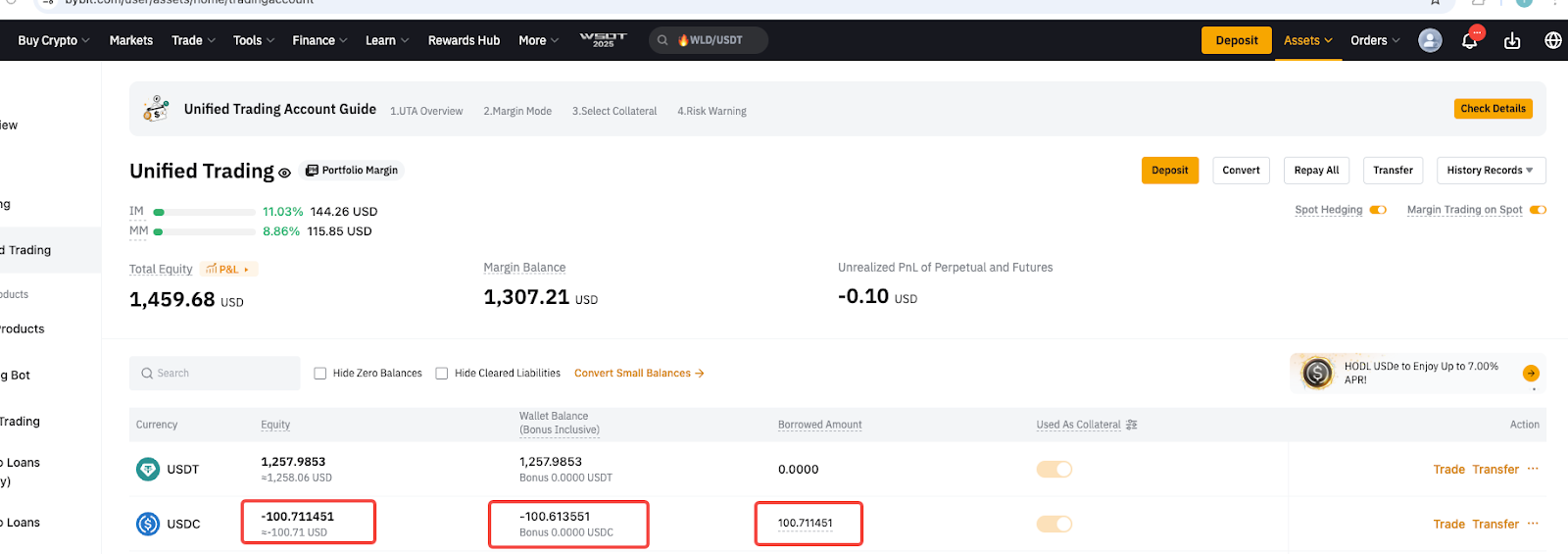Toggle Margin Trading on Spot switch
The width and height of the screenshot is (1568, 554).
(1538, 210)
